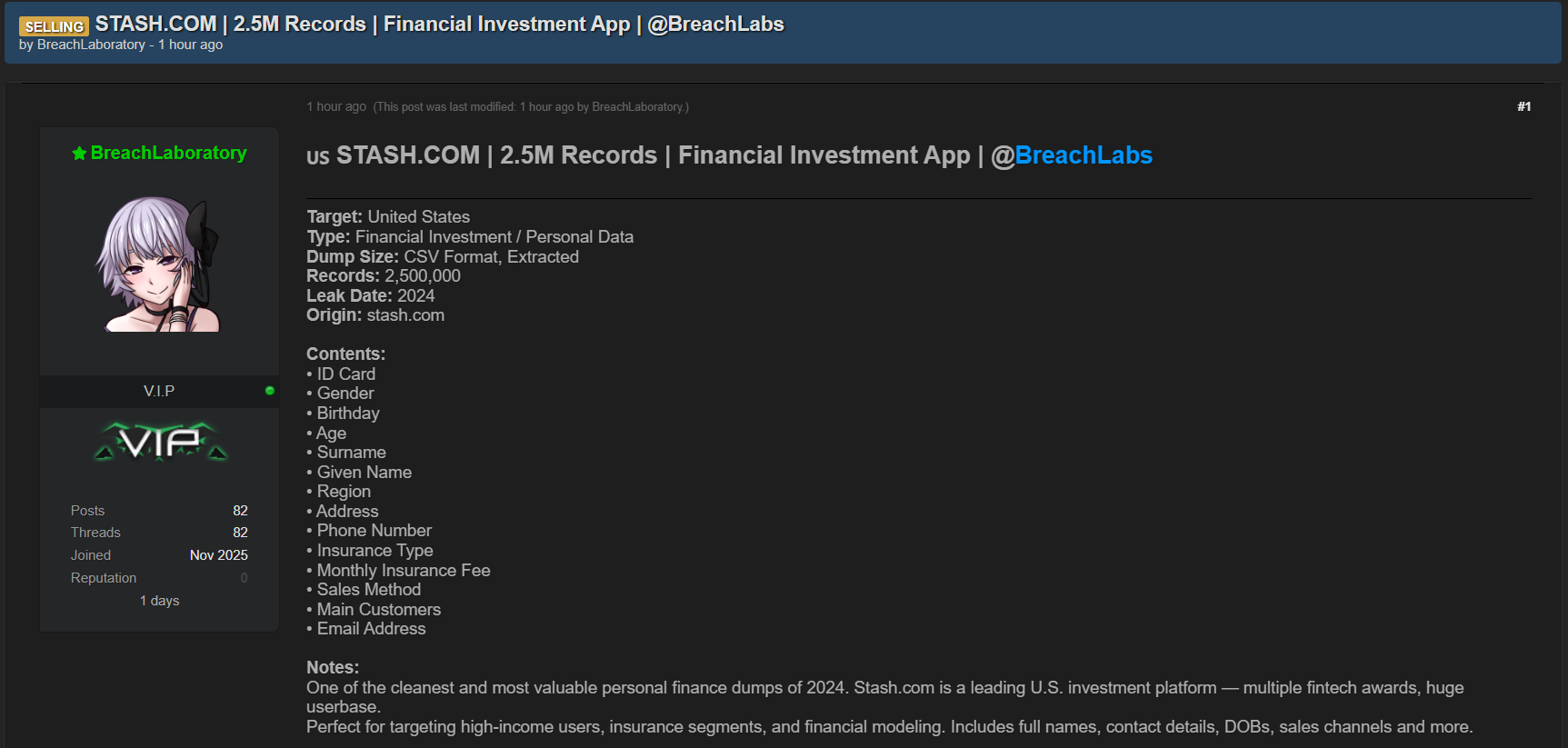The height and width of the screenshot is (748, 1568).
Task: Click the green online status dot
Action: pos(269,391)
